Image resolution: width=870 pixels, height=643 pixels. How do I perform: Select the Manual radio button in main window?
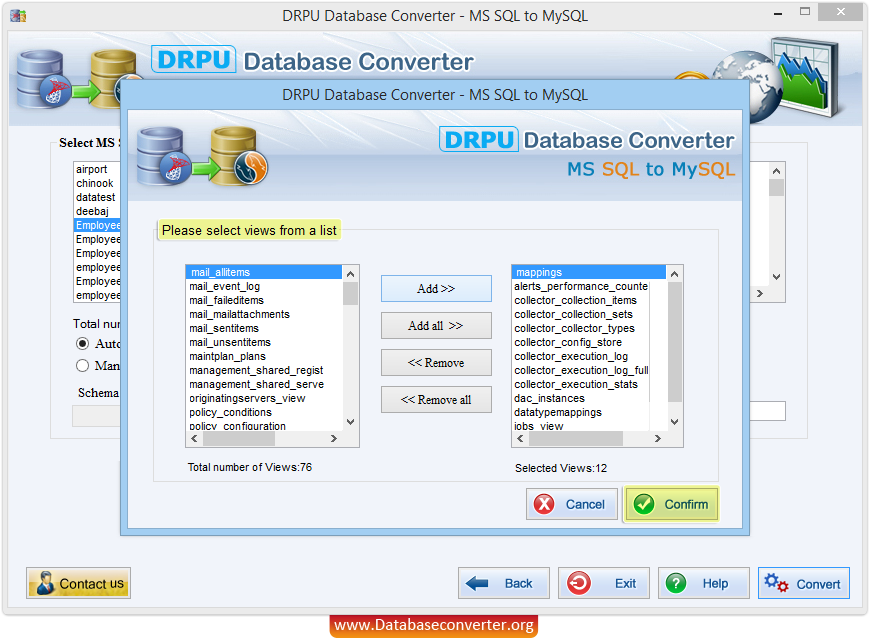point(82,366)
